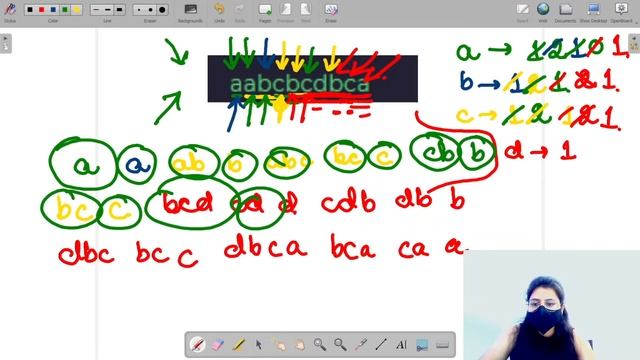Select the Highlighter marker tool
Viewport: 640px width, 360px height.
pyautogui.click(x=238, y=345)
